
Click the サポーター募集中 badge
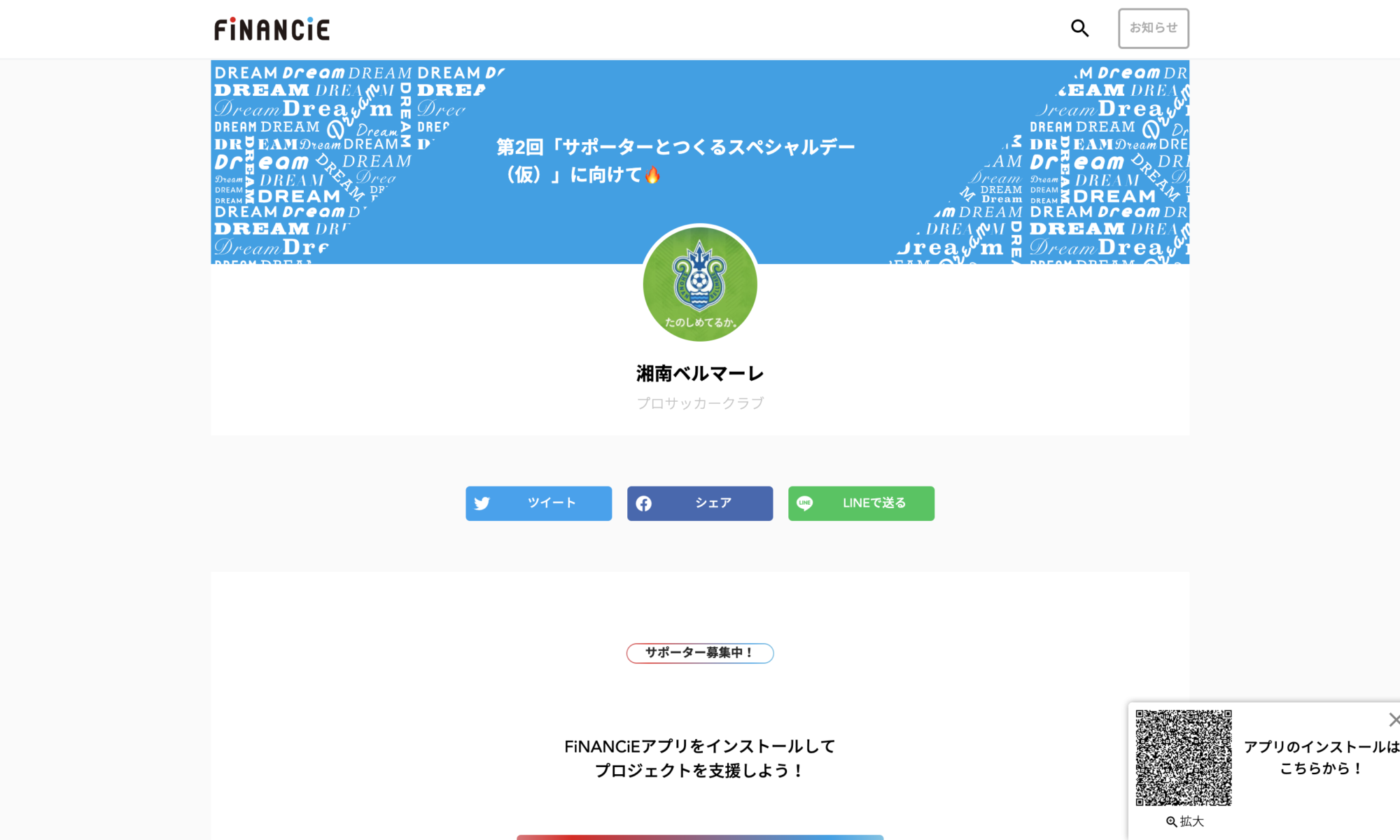pyautogui.click(x=699, y=652)
